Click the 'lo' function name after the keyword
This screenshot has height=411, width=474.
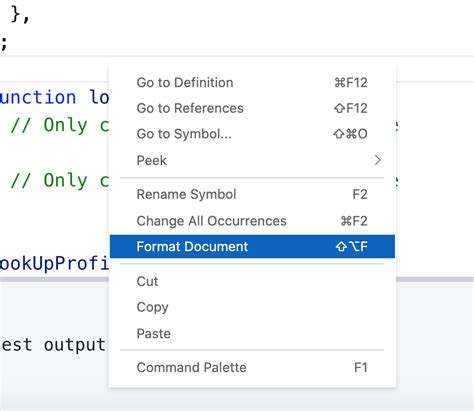[x=99, y=97]
